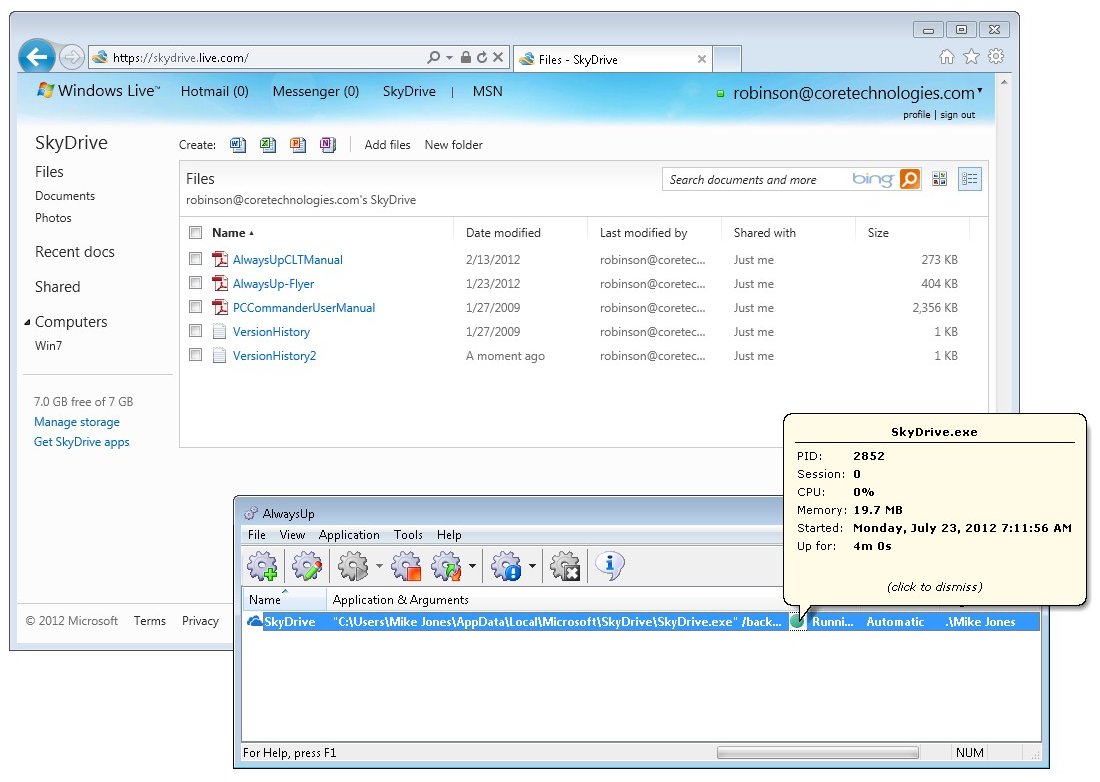Expand the Start application dropdown arrow
This screenshot has height=782, width=1100.
point(379,566)
